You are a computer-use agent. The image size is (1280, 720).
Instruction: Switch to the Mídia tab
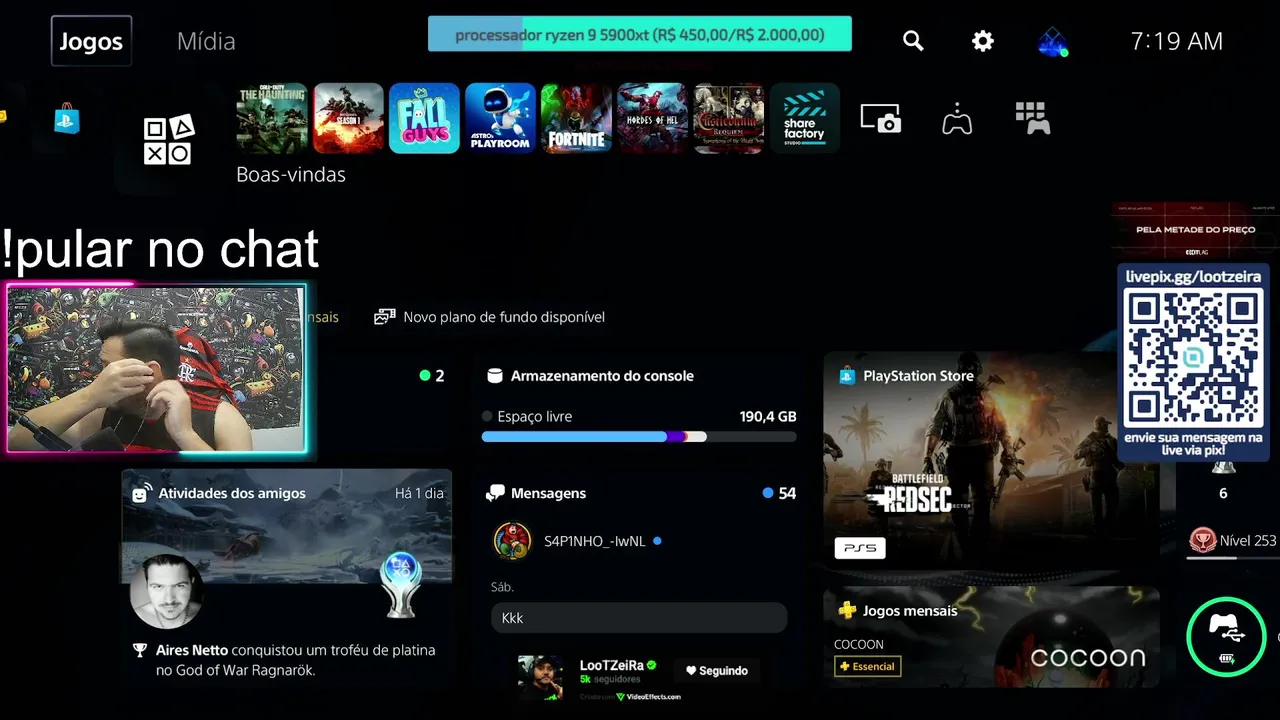click(206, 41)
